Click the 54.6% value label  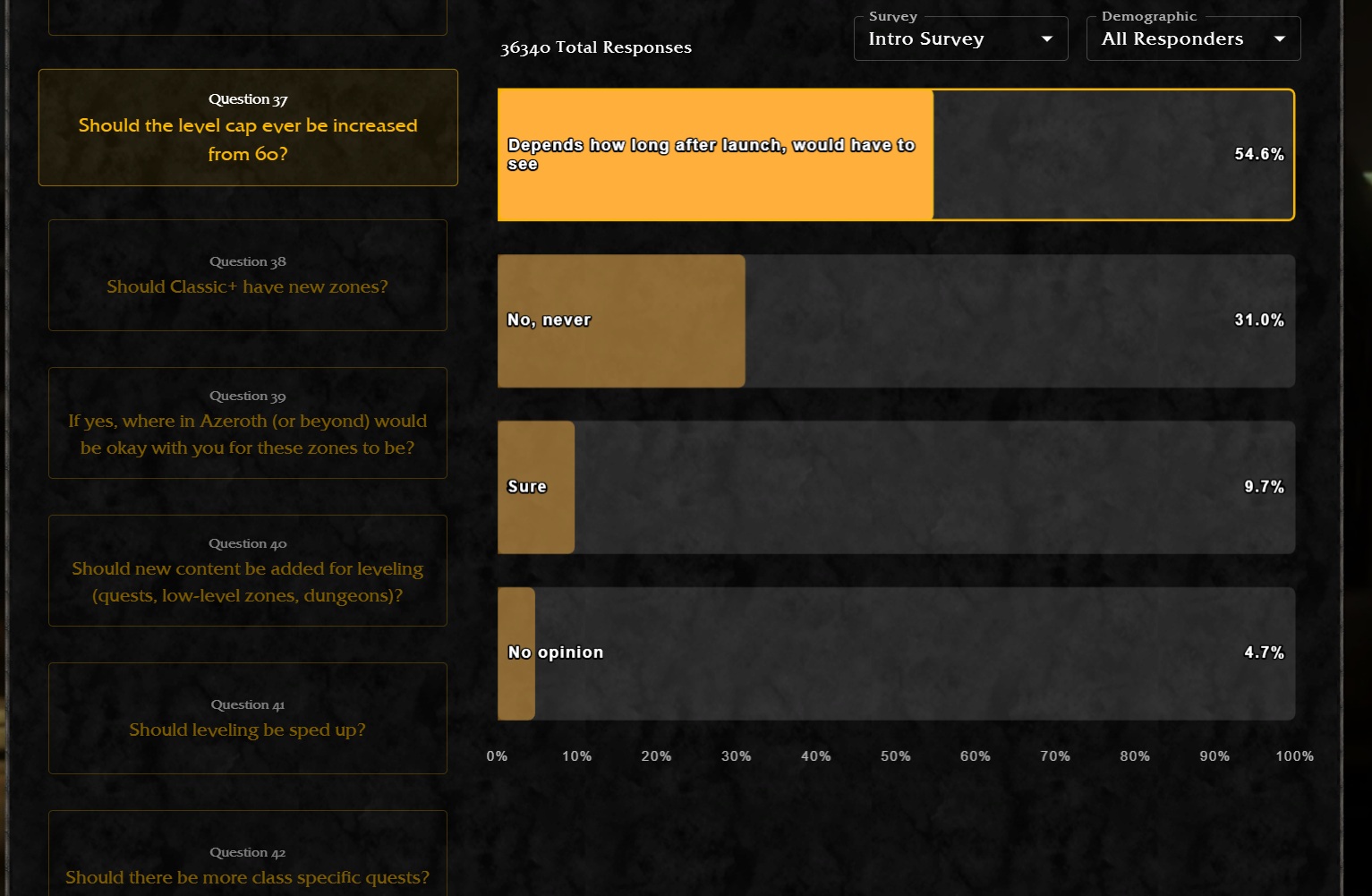(x=1259, y=154)
